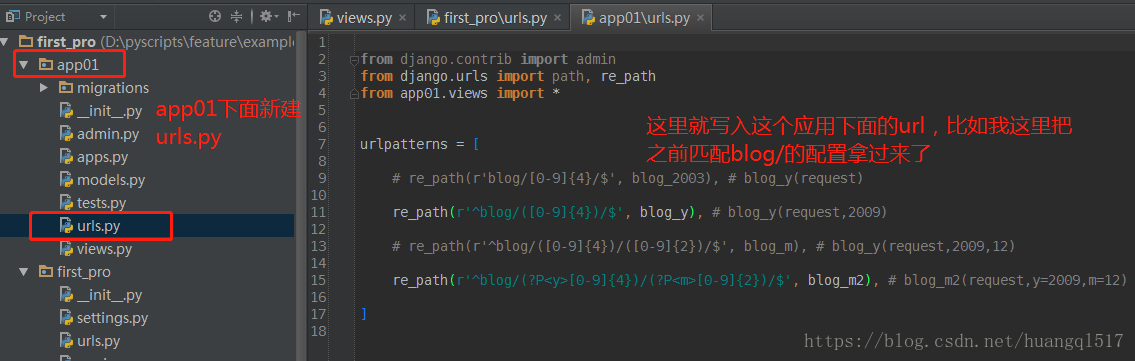Click the app01 folder icon

click(x=45, y=65)
